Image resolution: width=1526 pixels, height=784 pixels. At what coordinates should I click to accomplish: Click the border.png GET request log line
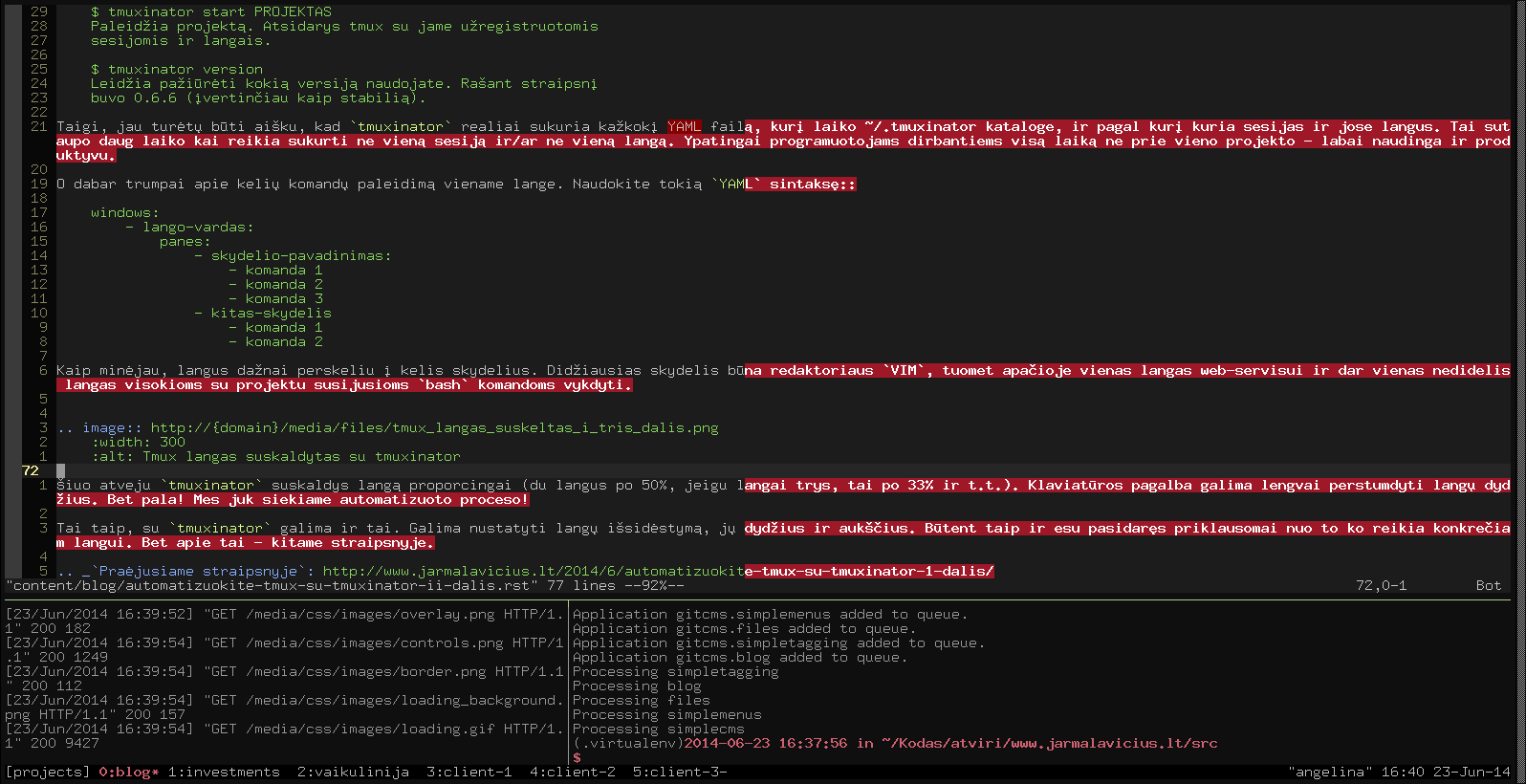click(284, 678)
